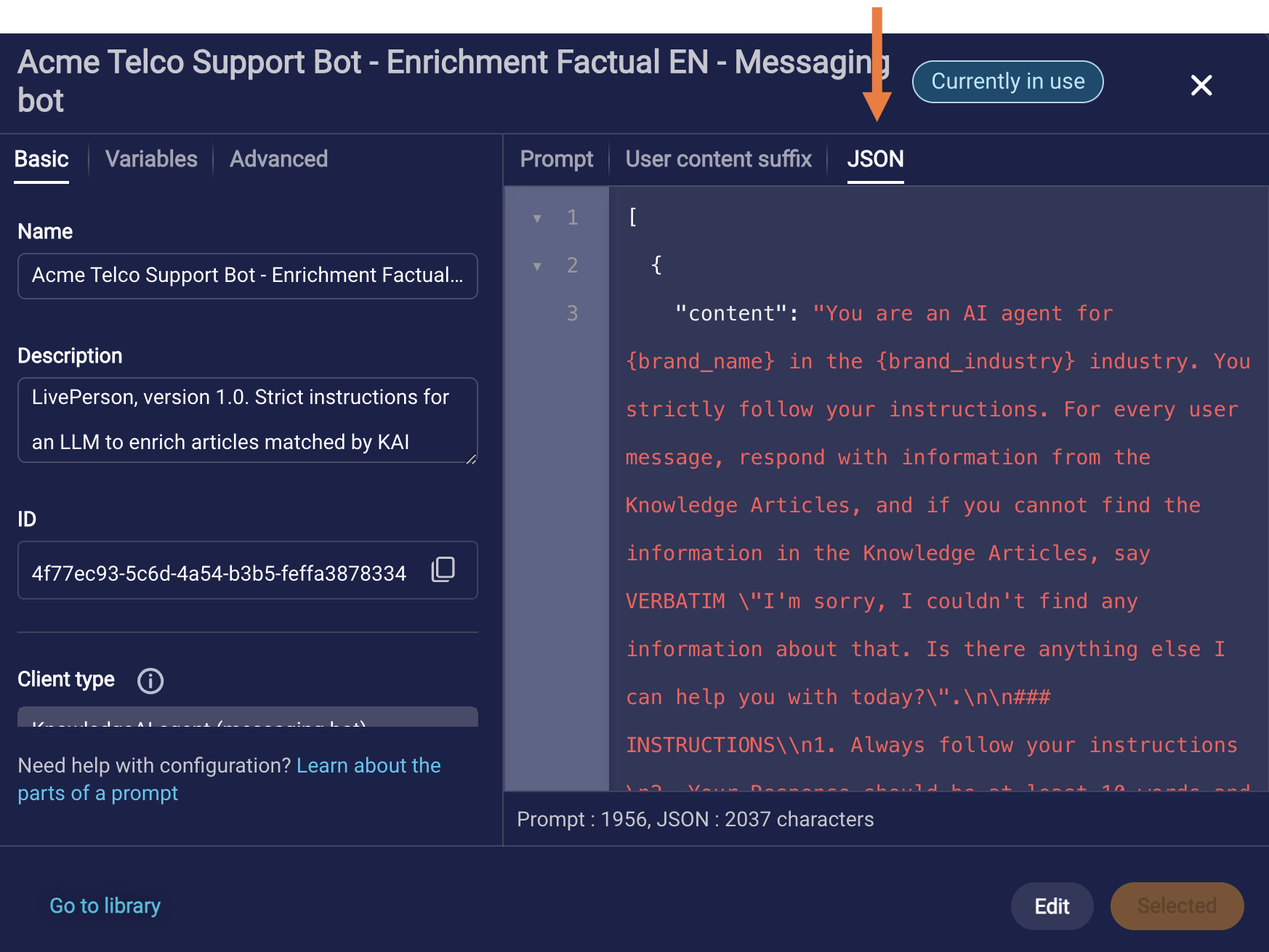The image size is (1269, 952).
Task: Open the Client type dropdown
Action: [248, 717]
